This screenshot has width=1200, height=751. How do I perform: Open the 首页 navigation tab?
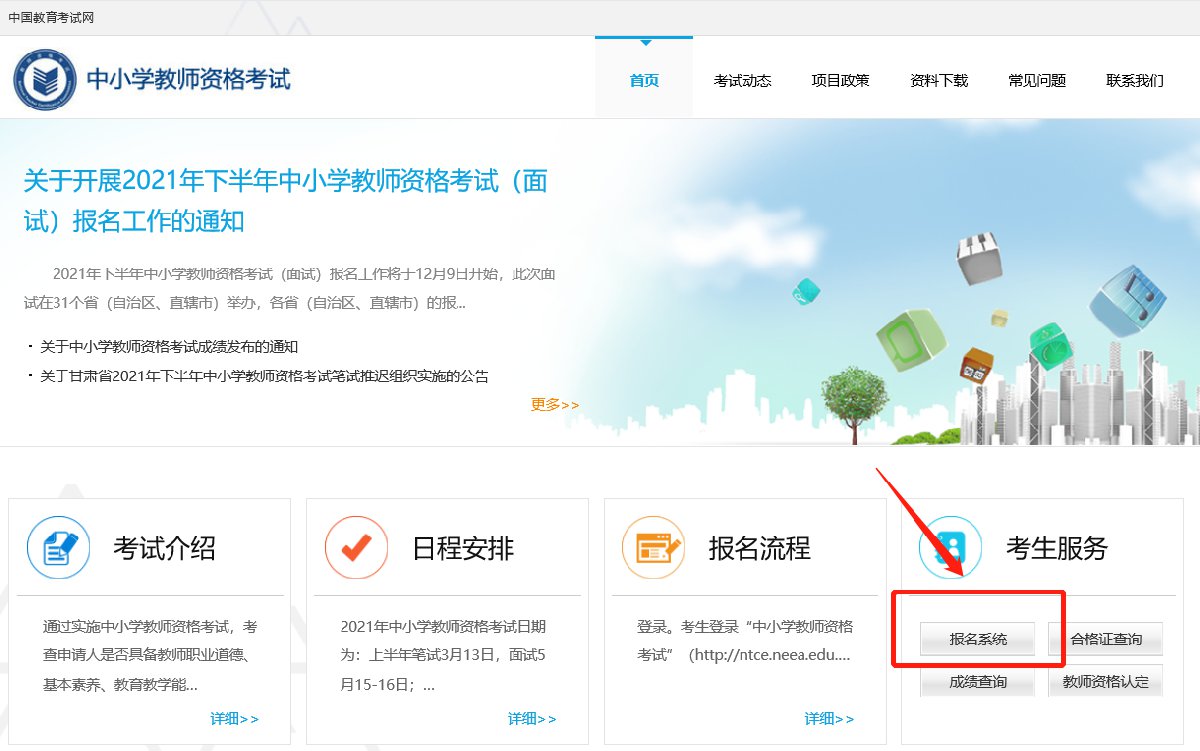pyautogui.click(x=644, y=81)
